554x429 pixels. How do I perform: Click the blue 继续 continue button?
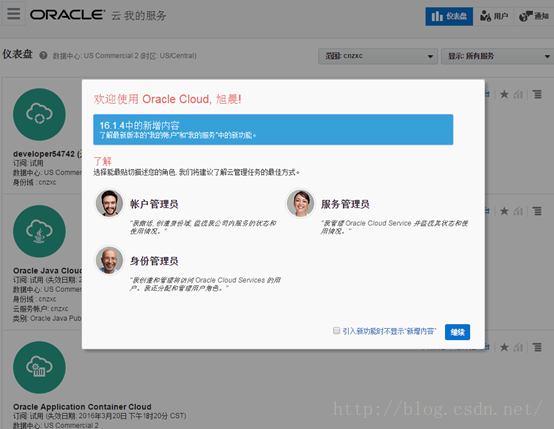click(x=457, y=332)
